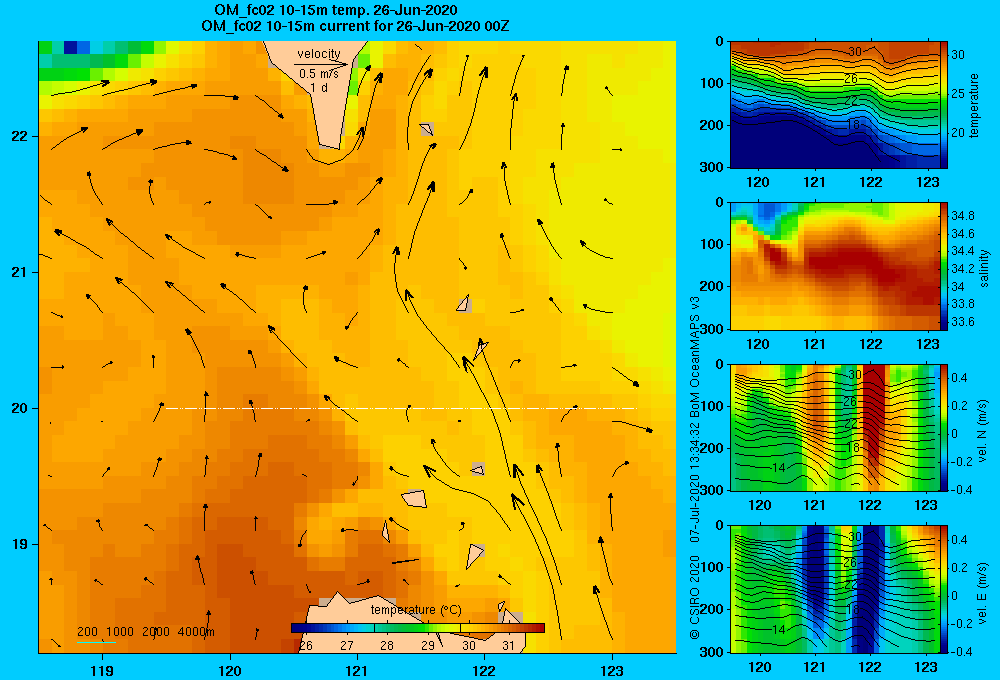Click the "vel. E (m/s)" axis label
The width and height of the screenshot is (1000, 680).
pyautogui.click(x=983, y=593)
